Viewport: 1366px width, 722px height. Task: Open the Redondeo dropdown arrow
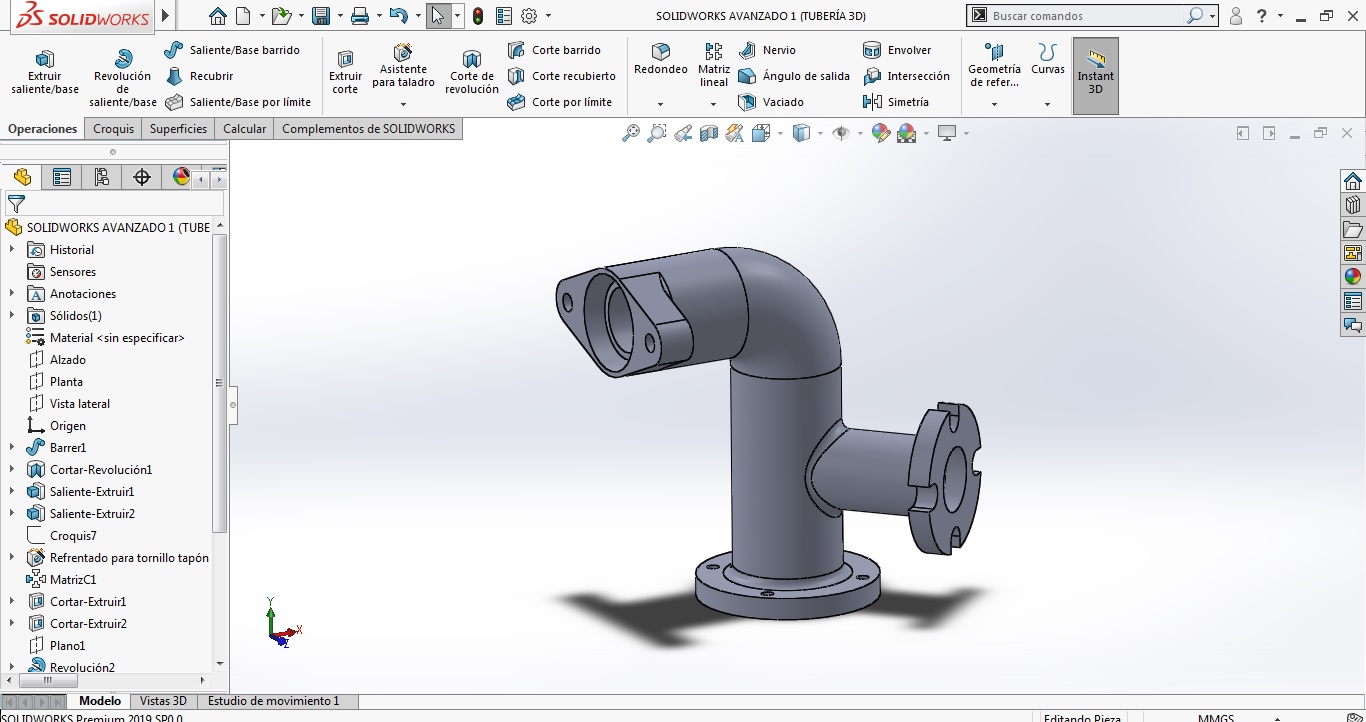coord(661,104)
